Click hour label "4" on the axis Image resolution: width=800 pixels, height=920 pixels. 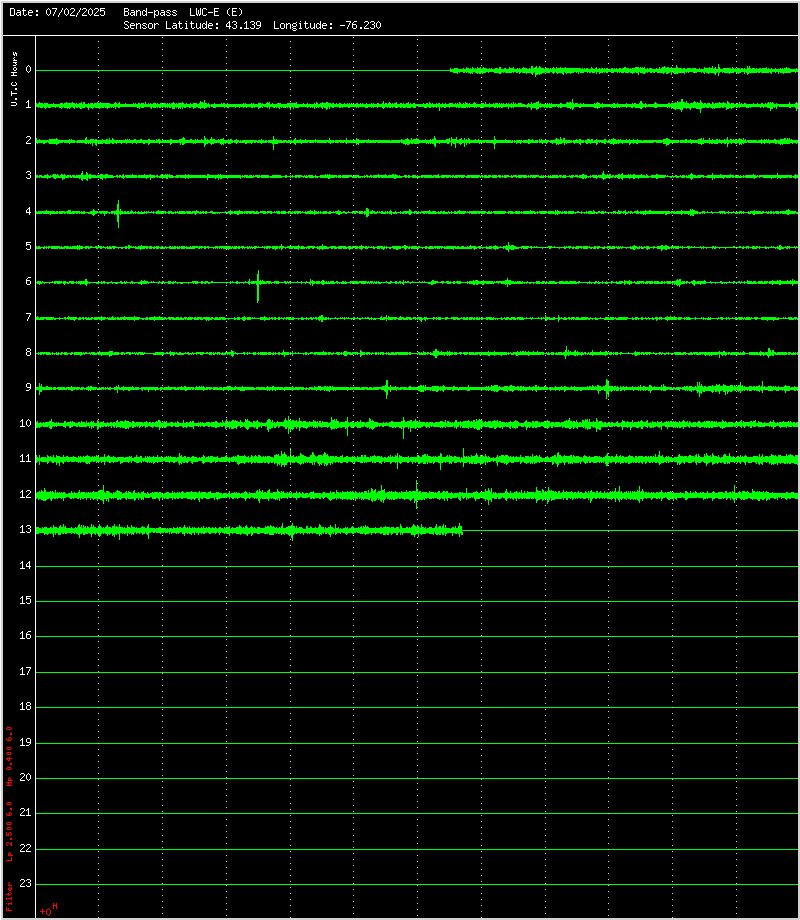(x=28, y=211)
